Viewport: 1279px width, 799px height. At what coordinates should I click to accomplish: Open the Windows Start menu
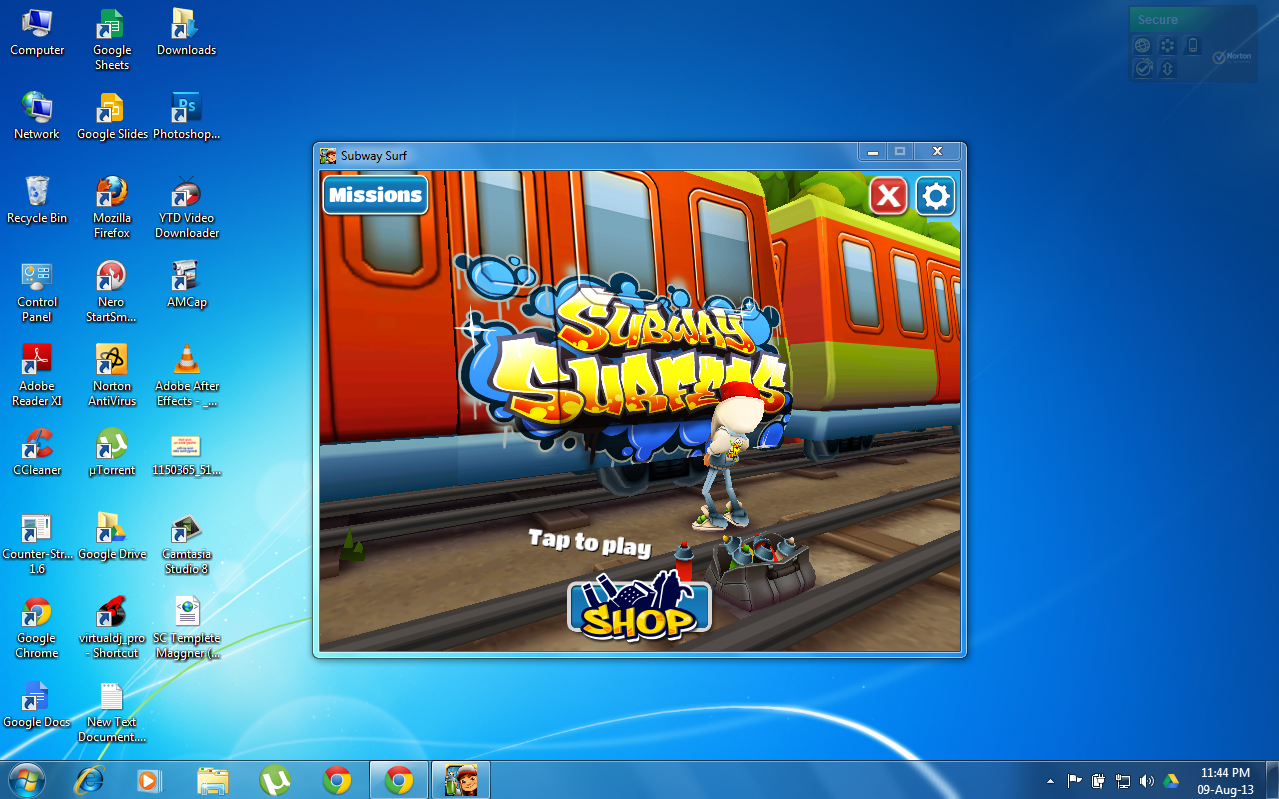point(26,779)
